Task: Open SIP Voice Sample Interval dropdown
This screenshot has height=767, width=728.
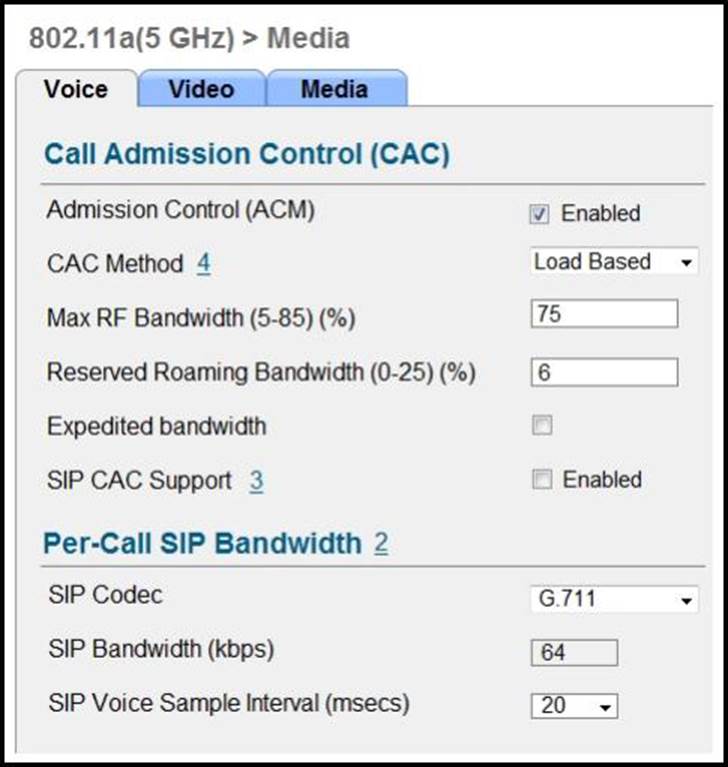Action: 574,706
